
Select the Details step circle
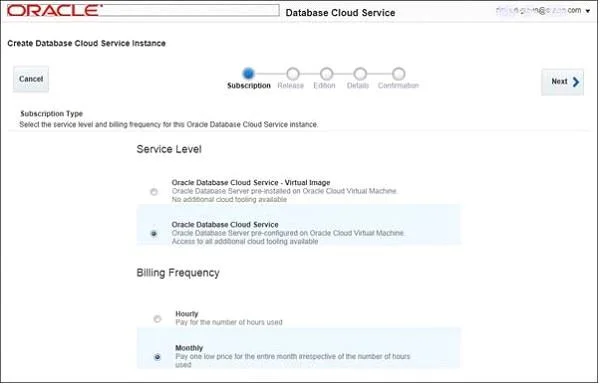pyautogui.click(x=360, y=73)
